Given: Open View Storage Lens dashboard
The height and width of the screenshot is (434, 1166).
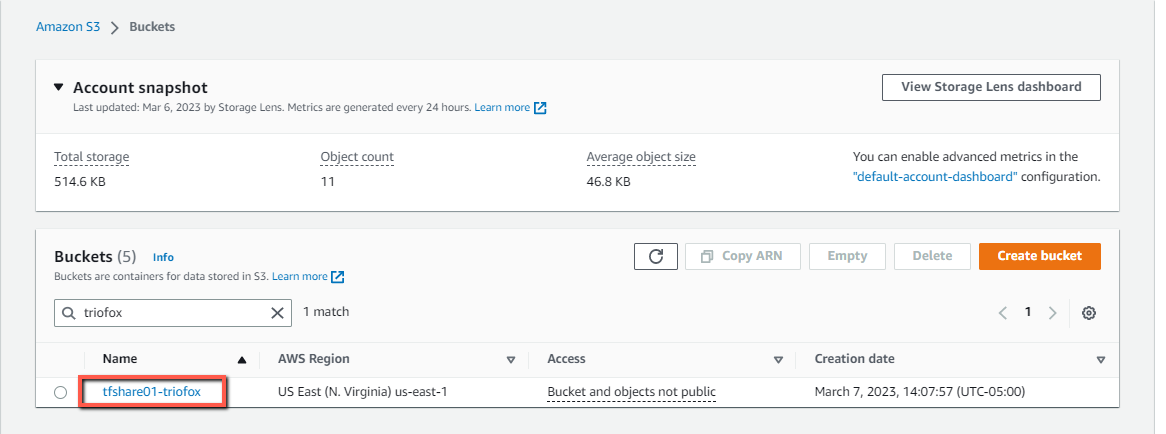Looking at the screenshot, I should tap(991, 87).
